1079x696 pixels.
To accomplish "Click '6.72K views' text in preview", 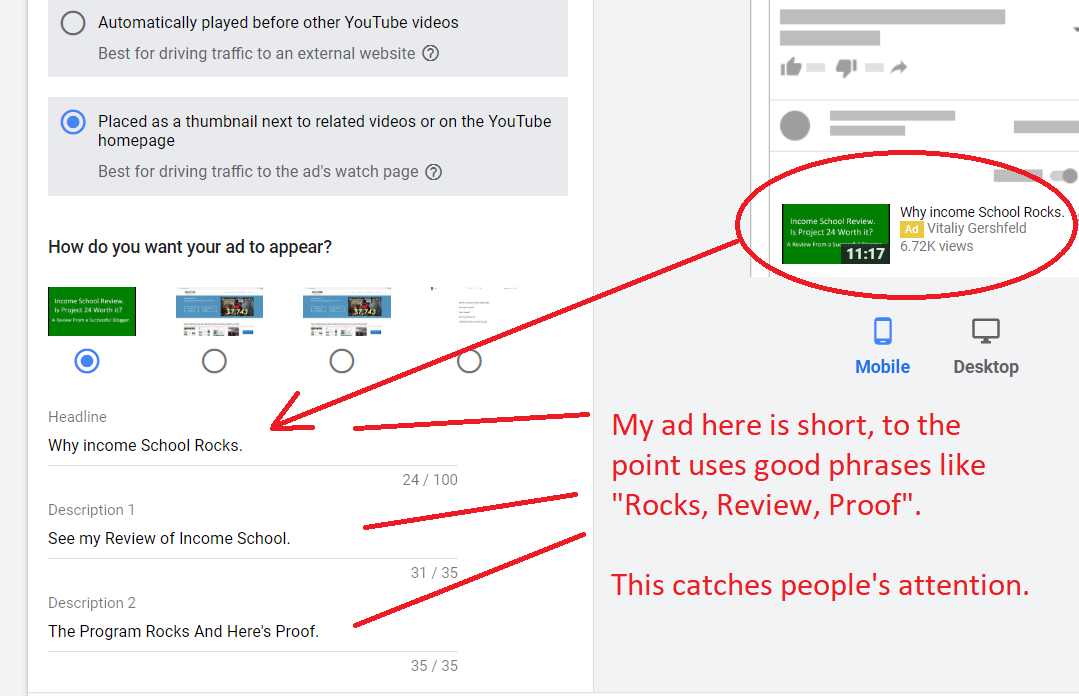I will [937, 246].
